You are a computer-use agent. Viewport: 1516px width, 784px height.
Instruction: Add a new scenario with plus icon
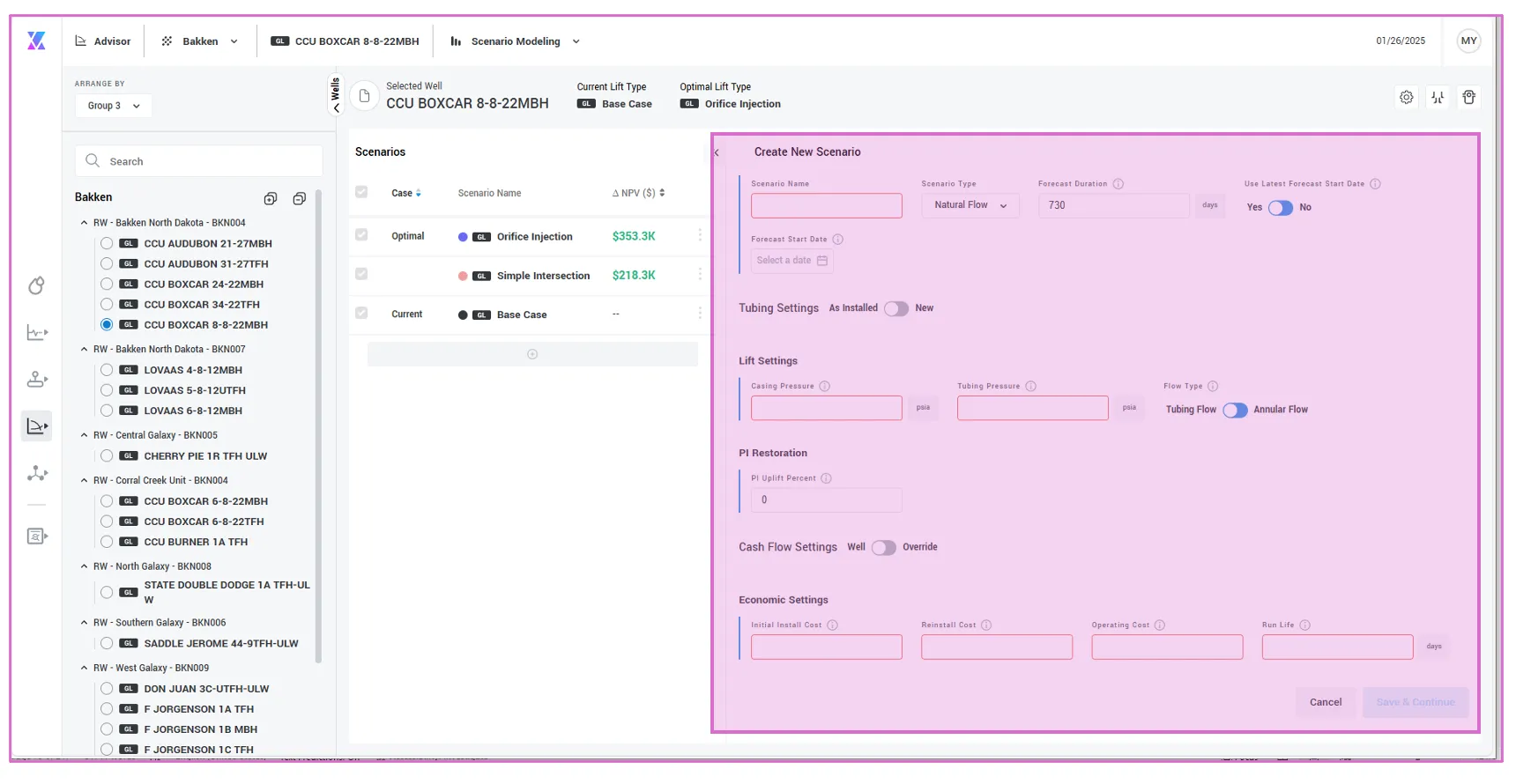pos(532,354)
